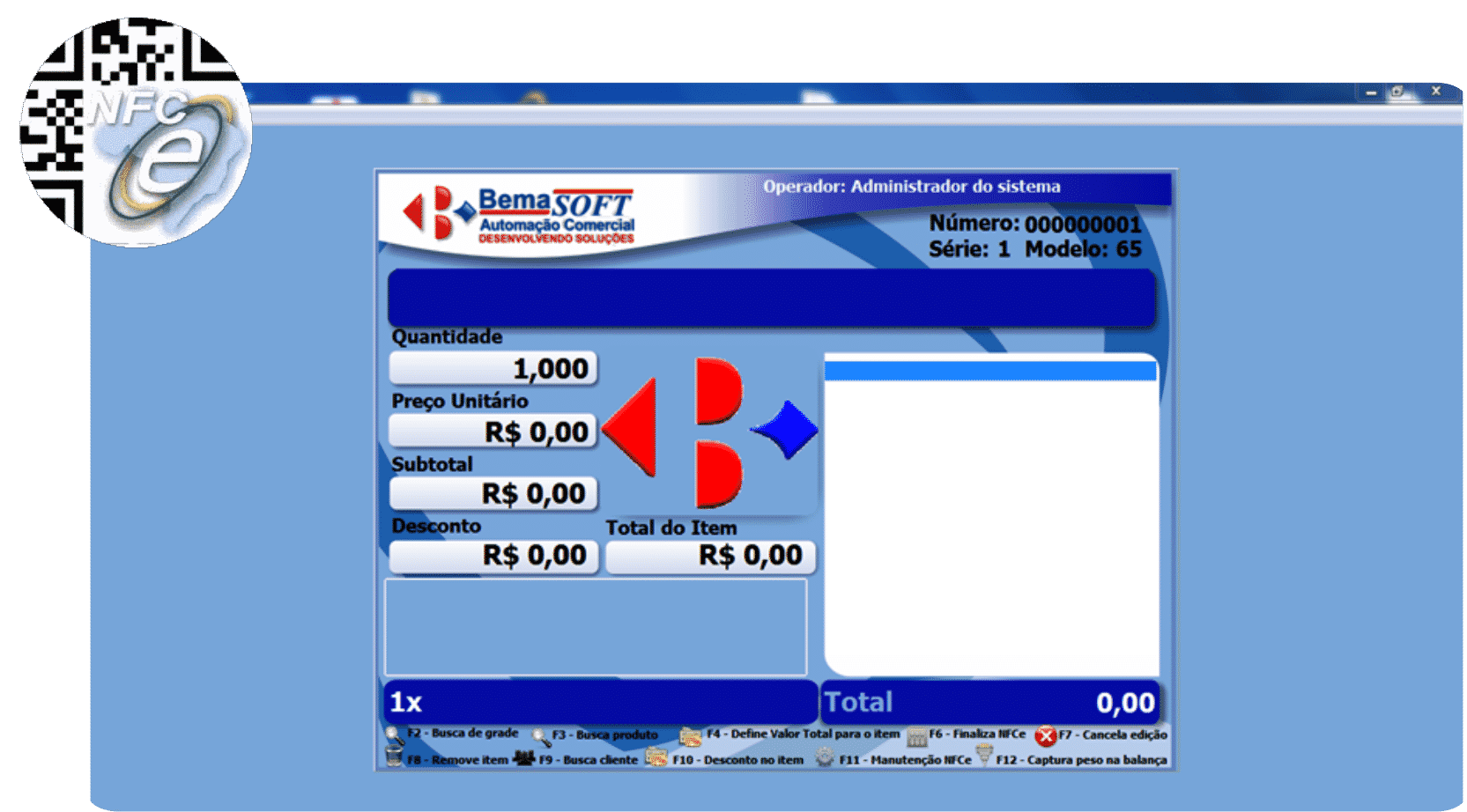Click the F2 Busca de grade magnifier icon
This screenshot has width=1467, height=812.
pyautogui.click(x=394, y=734)
